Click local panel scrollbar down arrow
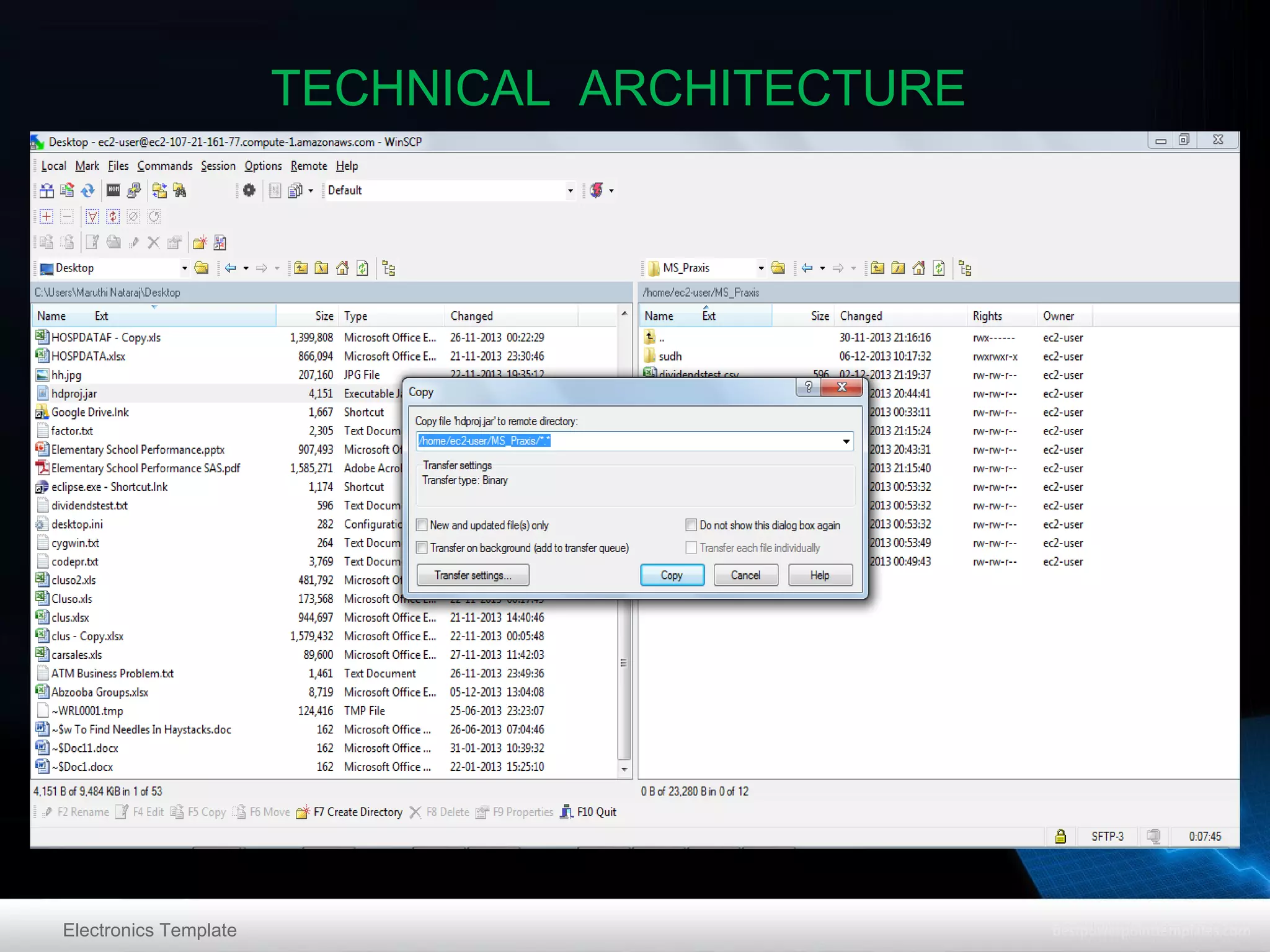 (624, 769)
